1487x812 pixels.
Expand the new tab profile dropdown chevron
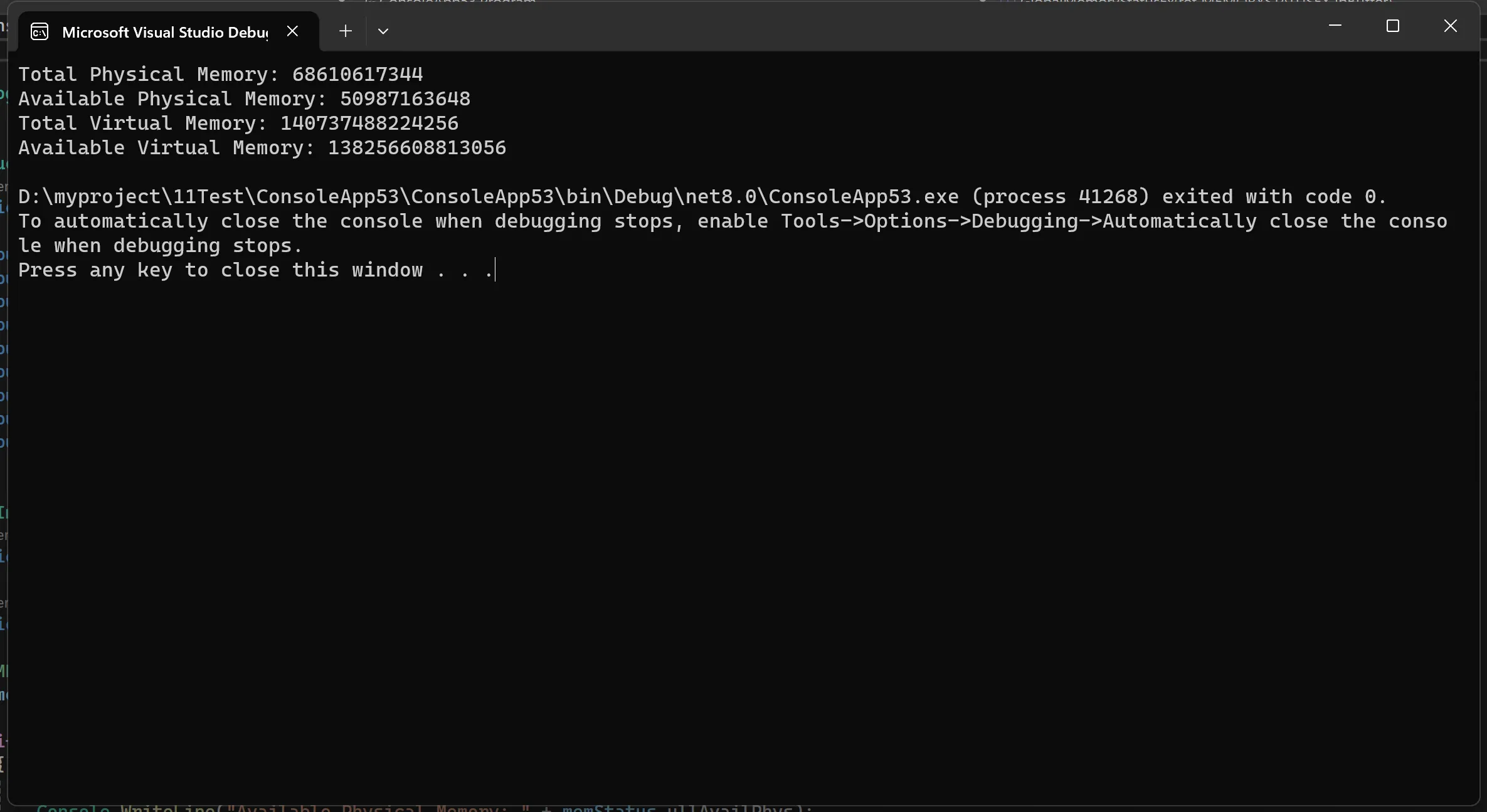pos(383,31)
